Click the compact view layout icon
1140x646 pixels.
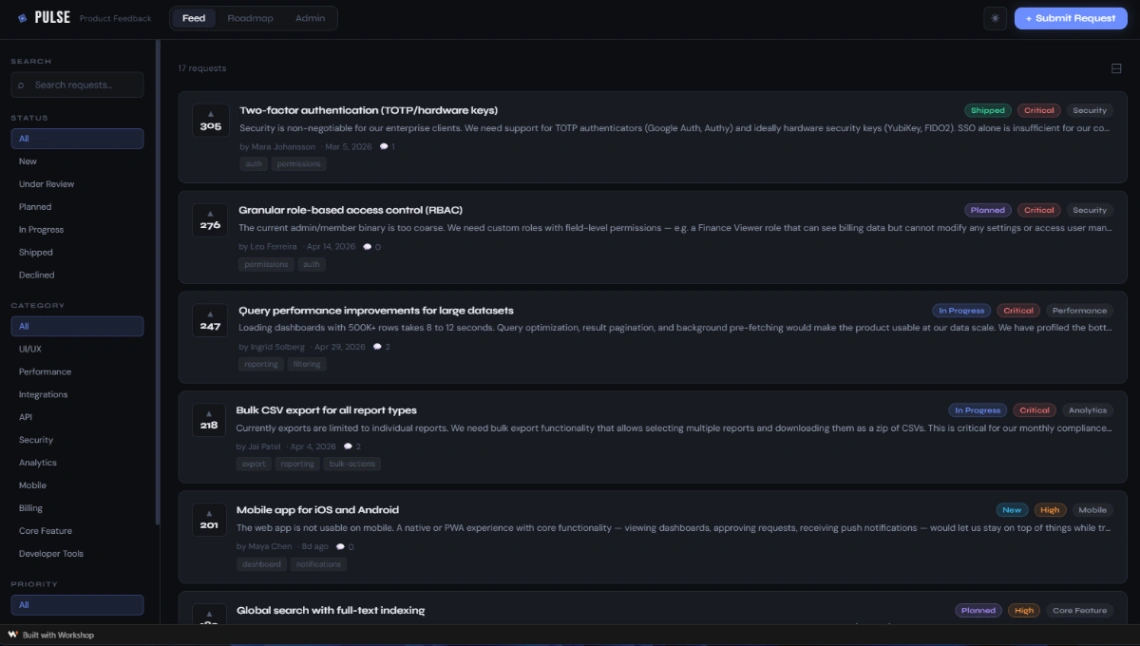pyautogui.click(x=1116, y=68)
